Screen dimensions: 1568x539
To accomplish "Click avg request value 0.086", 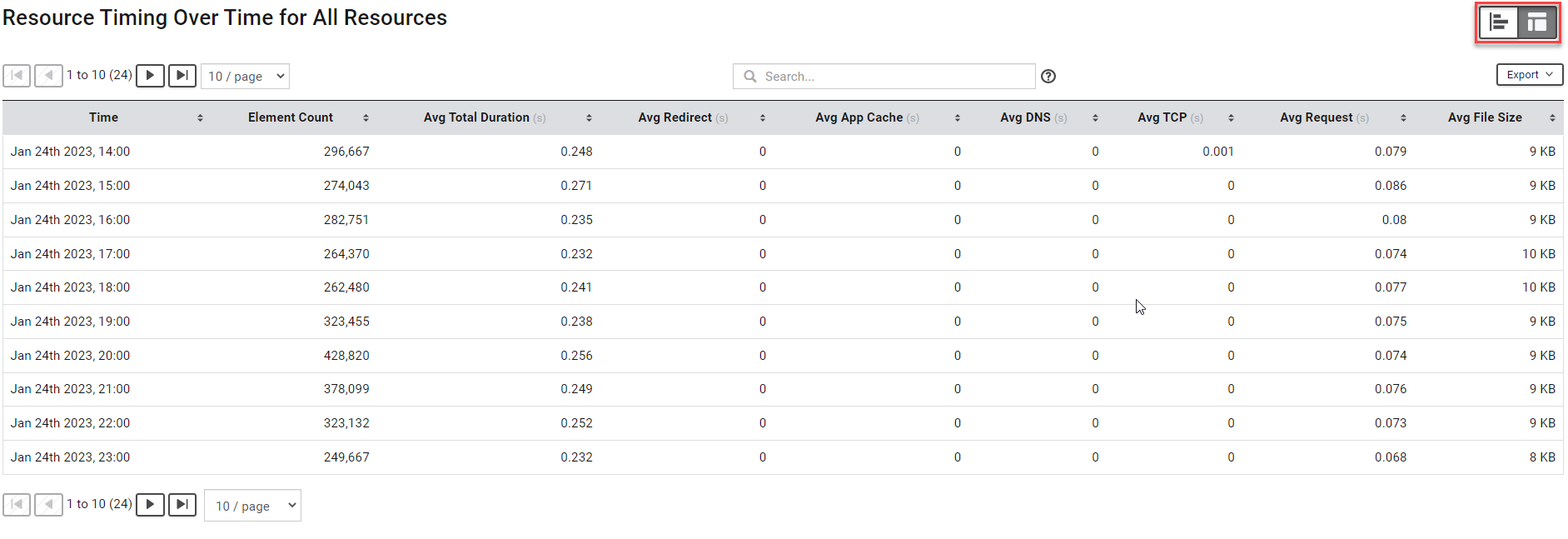I will pos(1391,186).
